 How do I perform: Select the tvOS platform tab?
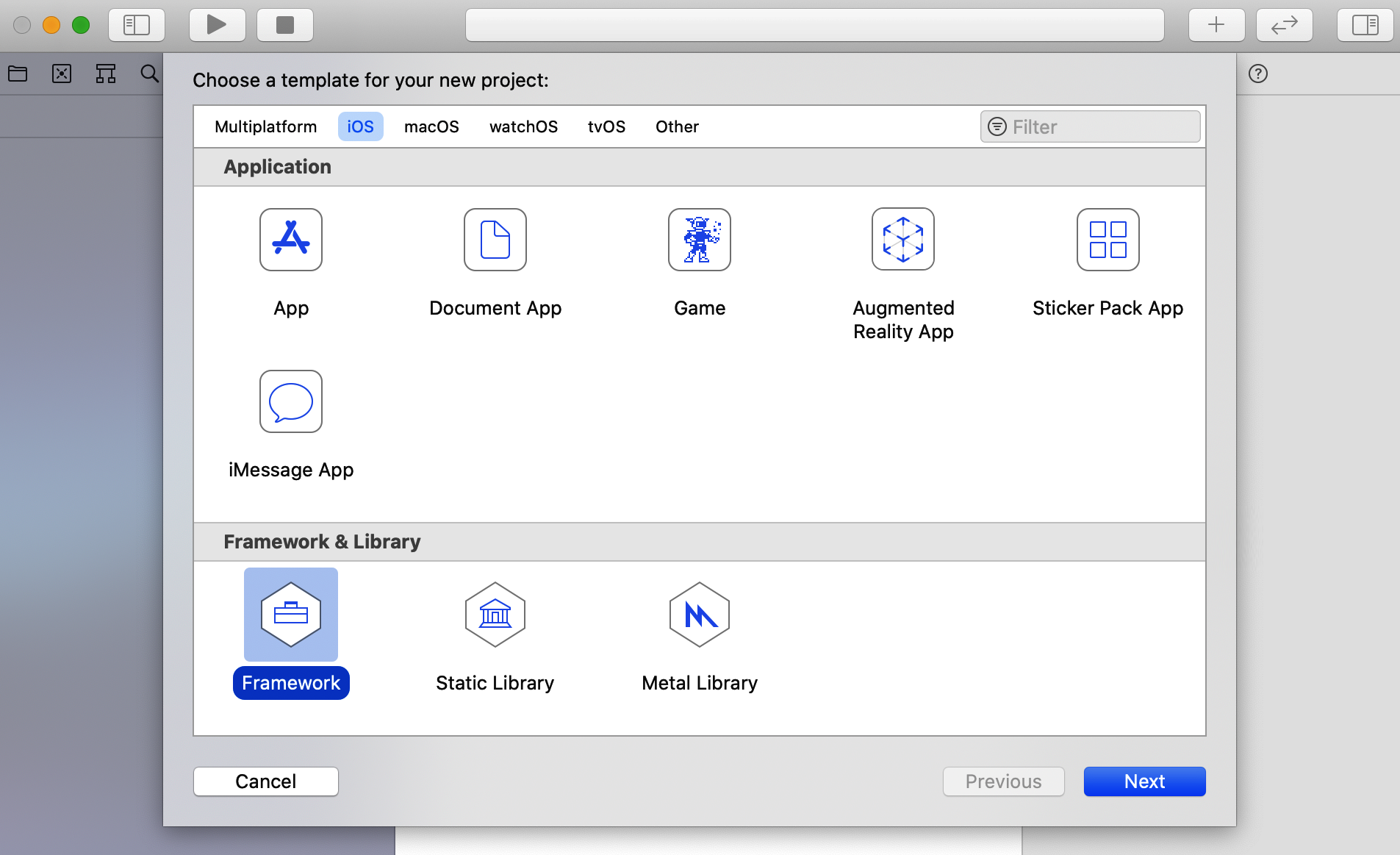point(606,126)
